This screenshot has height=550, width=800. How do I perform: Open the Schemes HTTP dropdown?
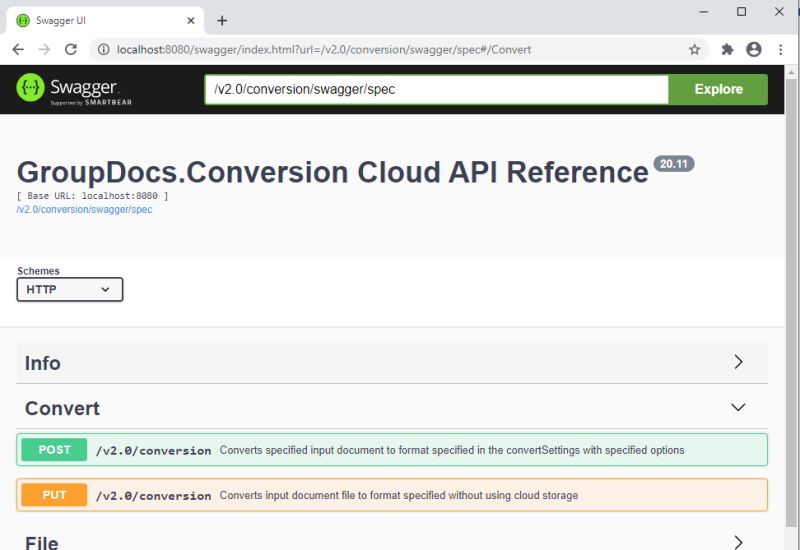coord(70,289)
